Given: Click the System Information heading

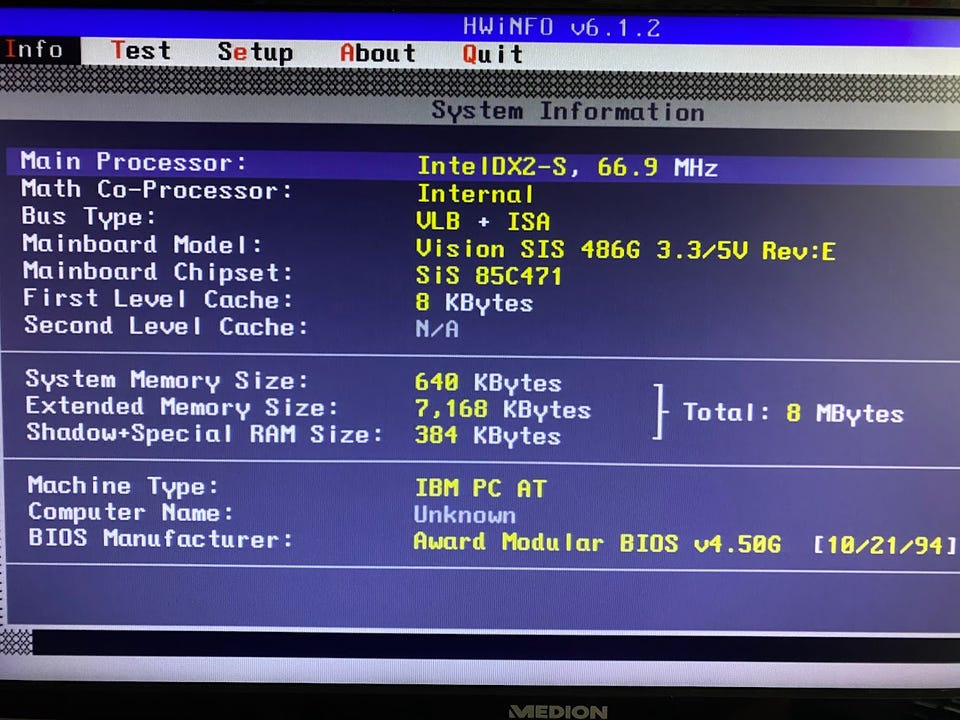Looking at the screenshot, I should 568,111.
